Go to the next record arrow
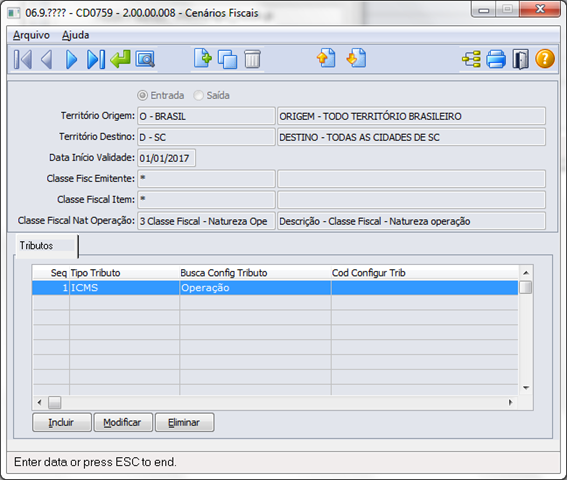Viewport: 567px width, 480px height. [x=72, y=59]
